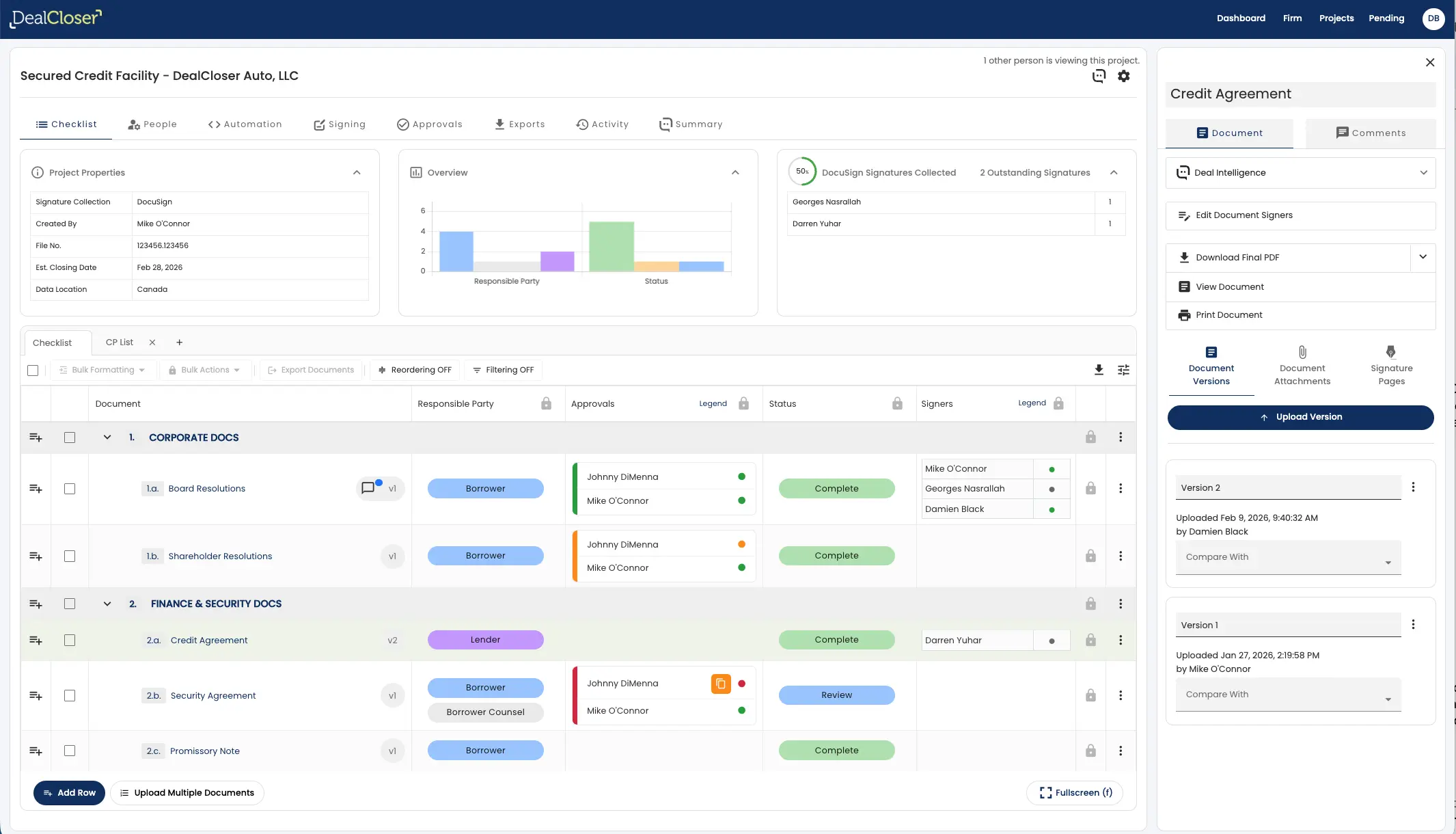Screen dimensions: 1456x834
Task: Click download icon above checklist table
Action: (x=1099, y=370)
